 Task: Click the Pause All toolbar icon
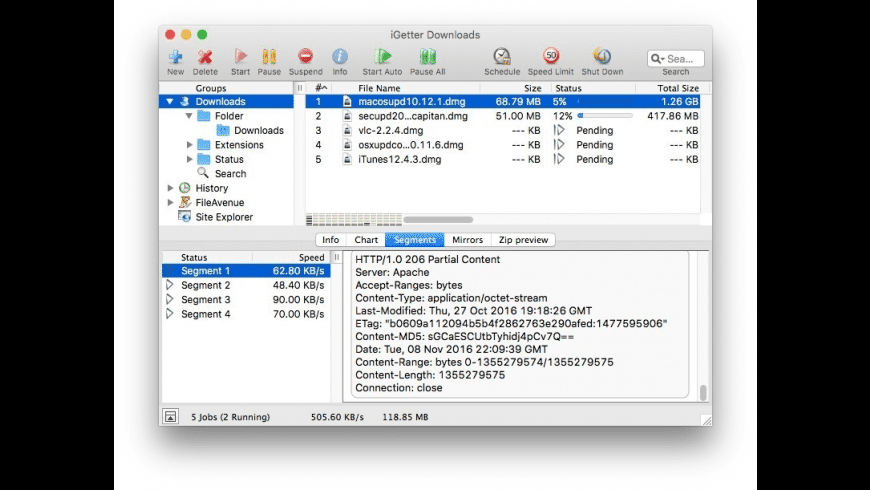(427, 57)
